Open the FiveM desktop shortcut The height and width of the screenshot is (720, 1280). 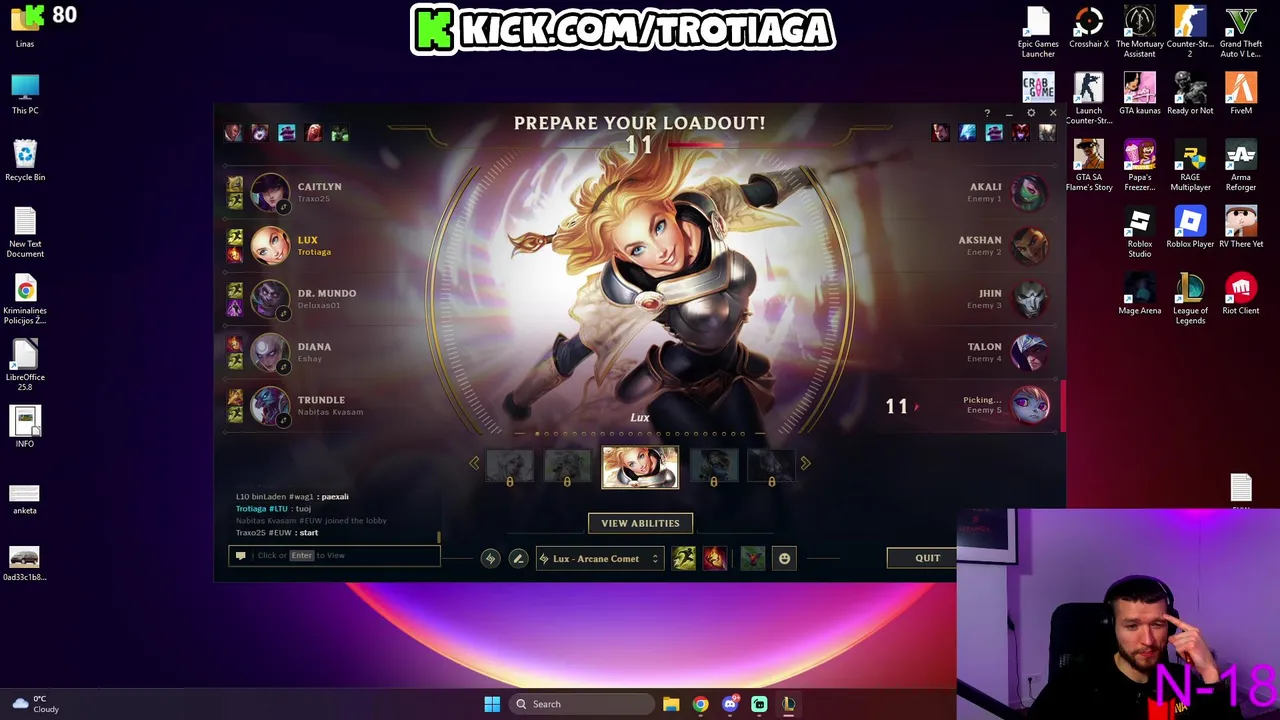(x=1241, y=94)
